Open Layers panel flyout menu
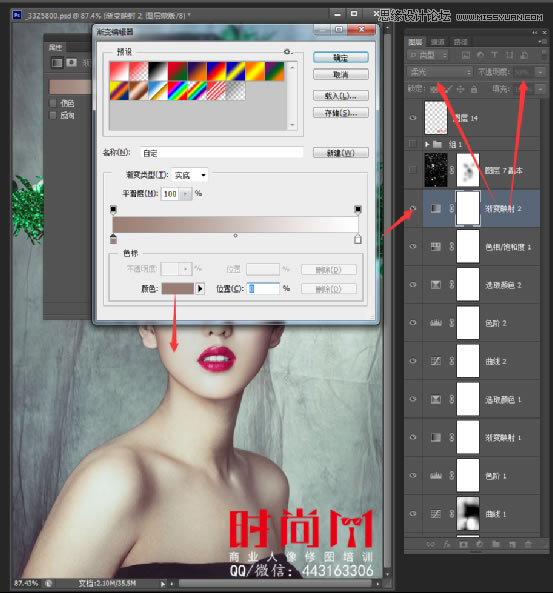Image resolution: width=553 pixels, height=593 pixels. pyautogui.click(x=543, y=42)
